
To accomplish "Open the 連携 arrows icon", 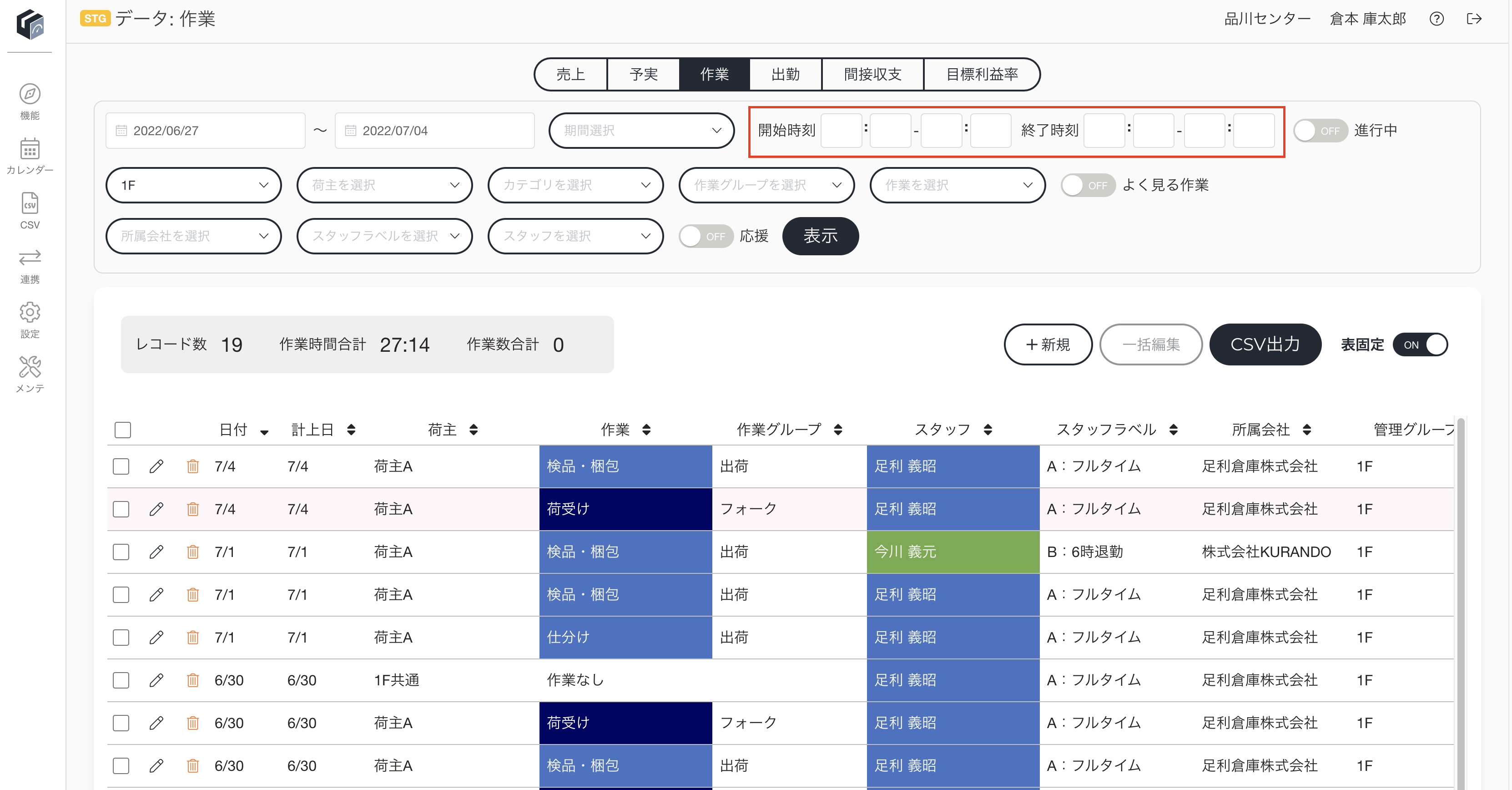I will [30, 257].
